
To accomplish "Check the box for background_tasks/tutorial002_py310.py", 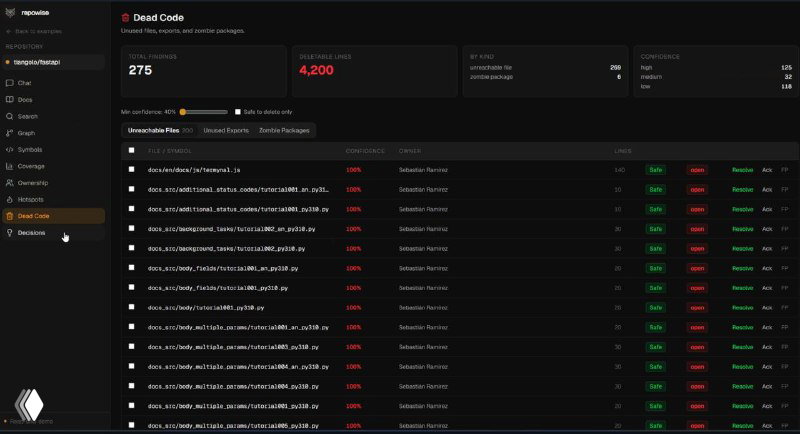I will coord(132,248).
